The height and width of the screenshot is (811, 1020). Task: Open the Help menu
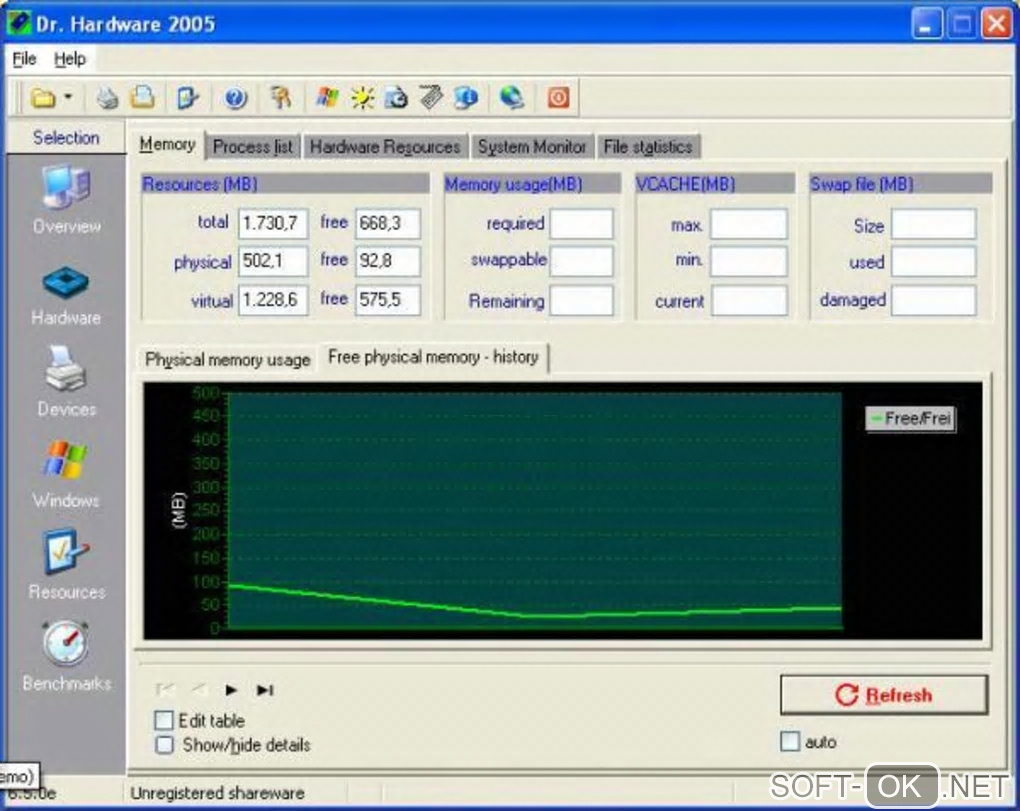[70, 59]
